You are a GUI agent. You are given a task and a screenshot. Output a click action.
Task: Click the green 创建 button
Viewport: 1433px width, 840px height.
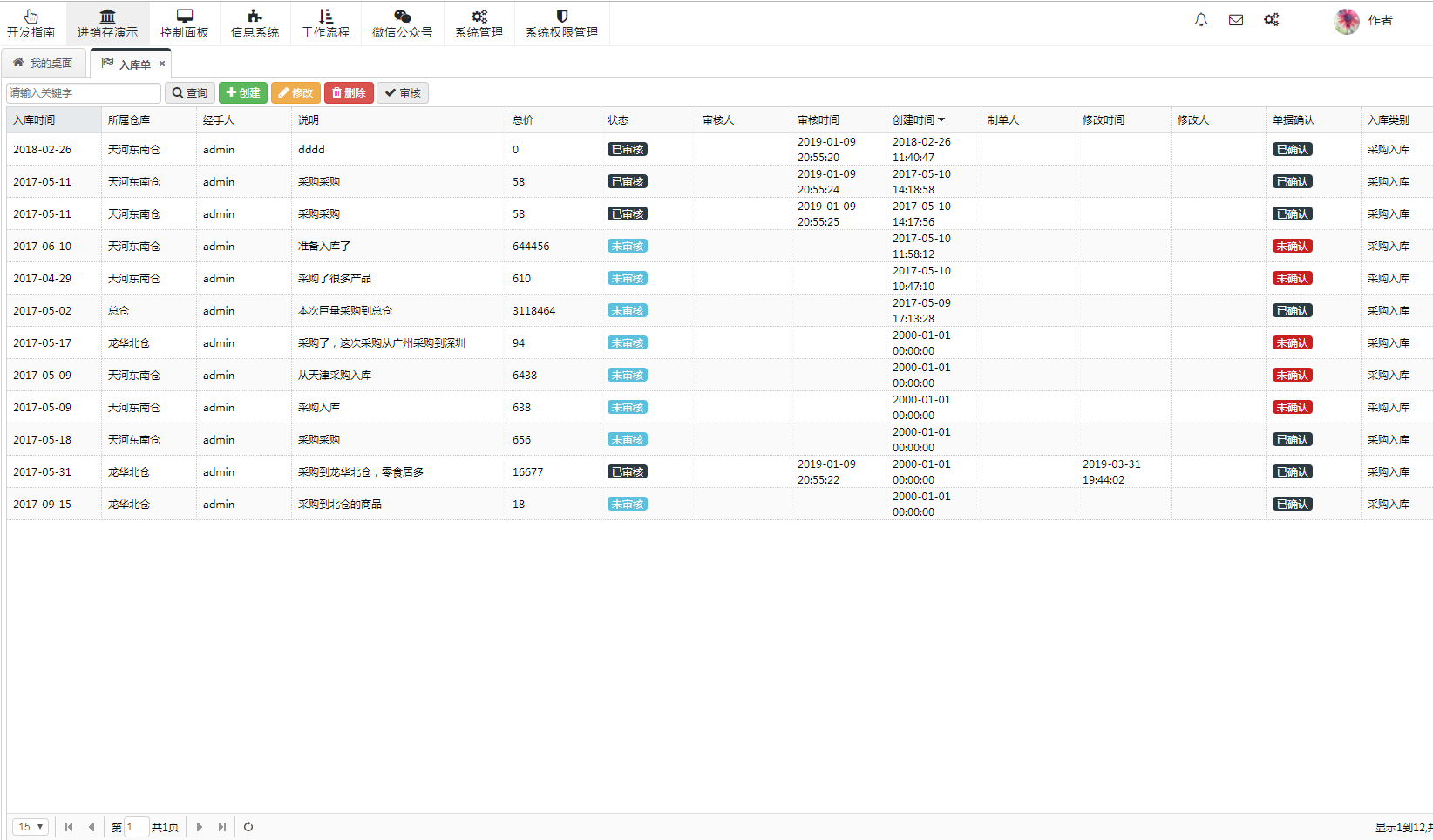point(243,93)
